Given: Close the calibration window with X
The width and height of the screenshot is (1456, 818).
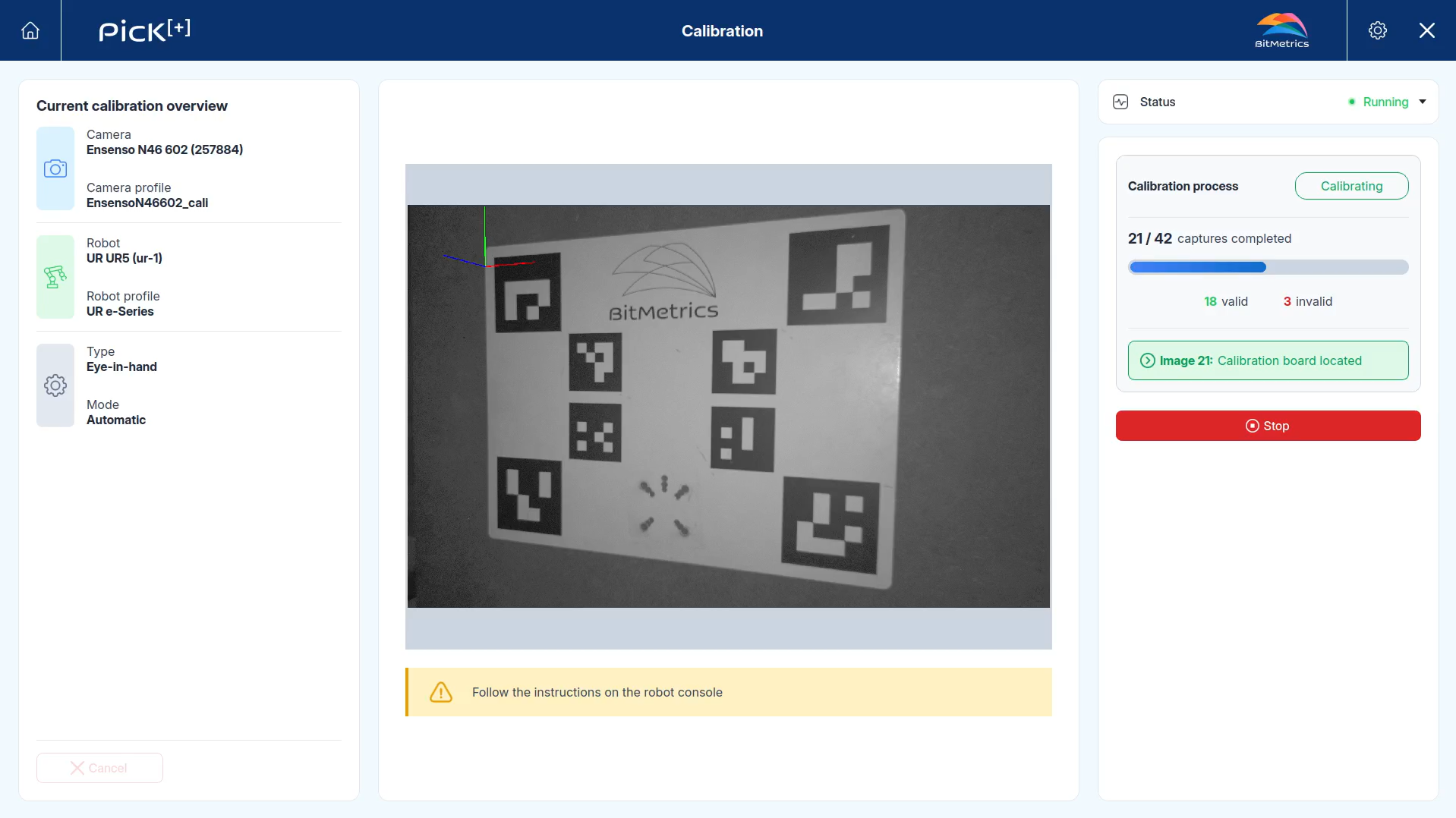Looking at the screenshot, I should coord(1426,30).
